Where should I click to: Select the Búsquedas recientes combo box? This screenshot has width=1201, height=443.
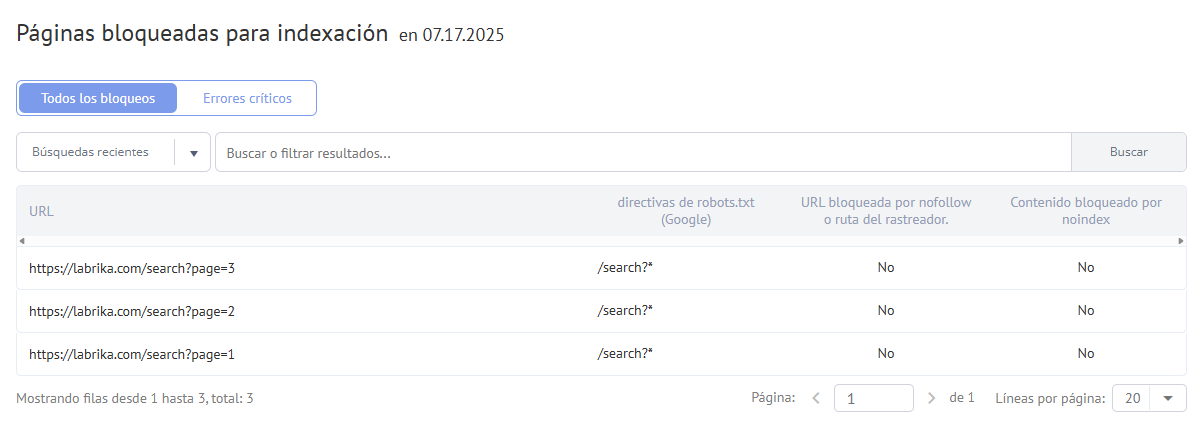coord(114,152)
